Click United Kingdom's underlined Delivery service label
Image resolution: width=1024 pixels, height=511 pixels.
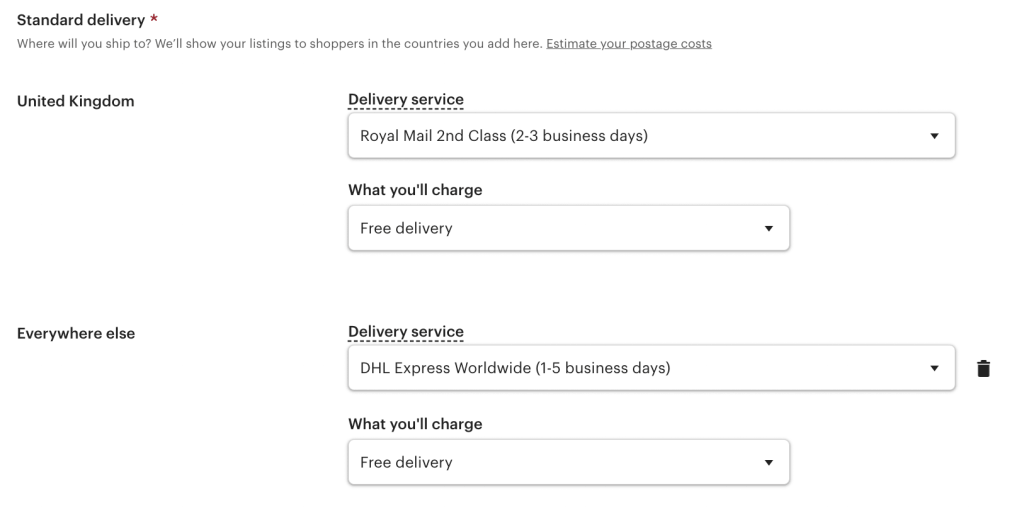(x=405, y=99)
